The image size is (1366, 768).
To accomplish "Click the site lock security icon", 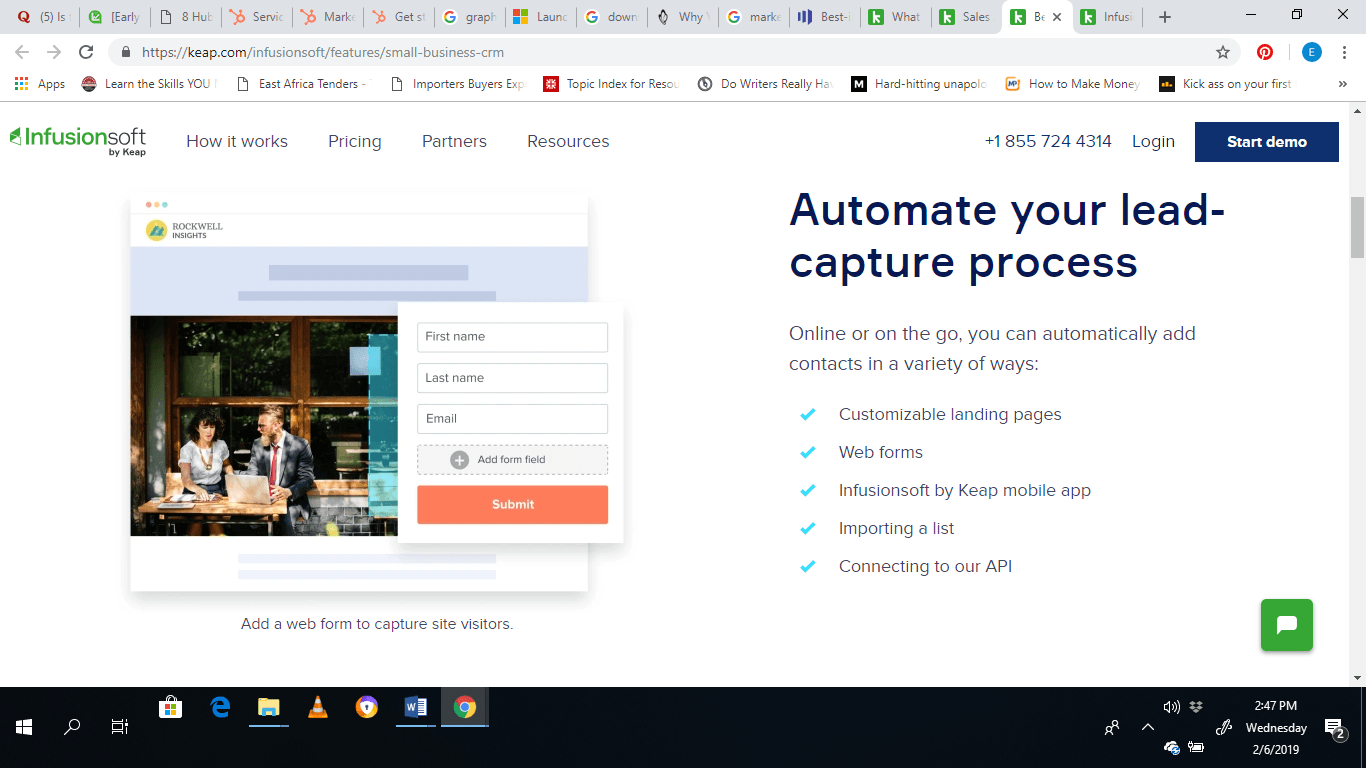I will pyautogui.click(x=127, y=52).
